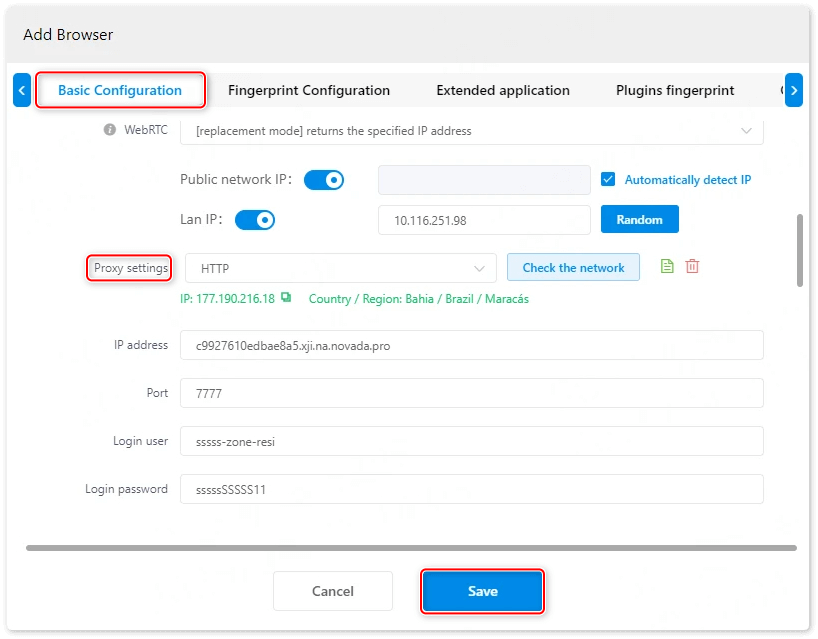The width and height of the screenshot is (818, 639).
Task: Delete proxy settings with trash icon
Action: pyautogui.click(x=692, y=267)
